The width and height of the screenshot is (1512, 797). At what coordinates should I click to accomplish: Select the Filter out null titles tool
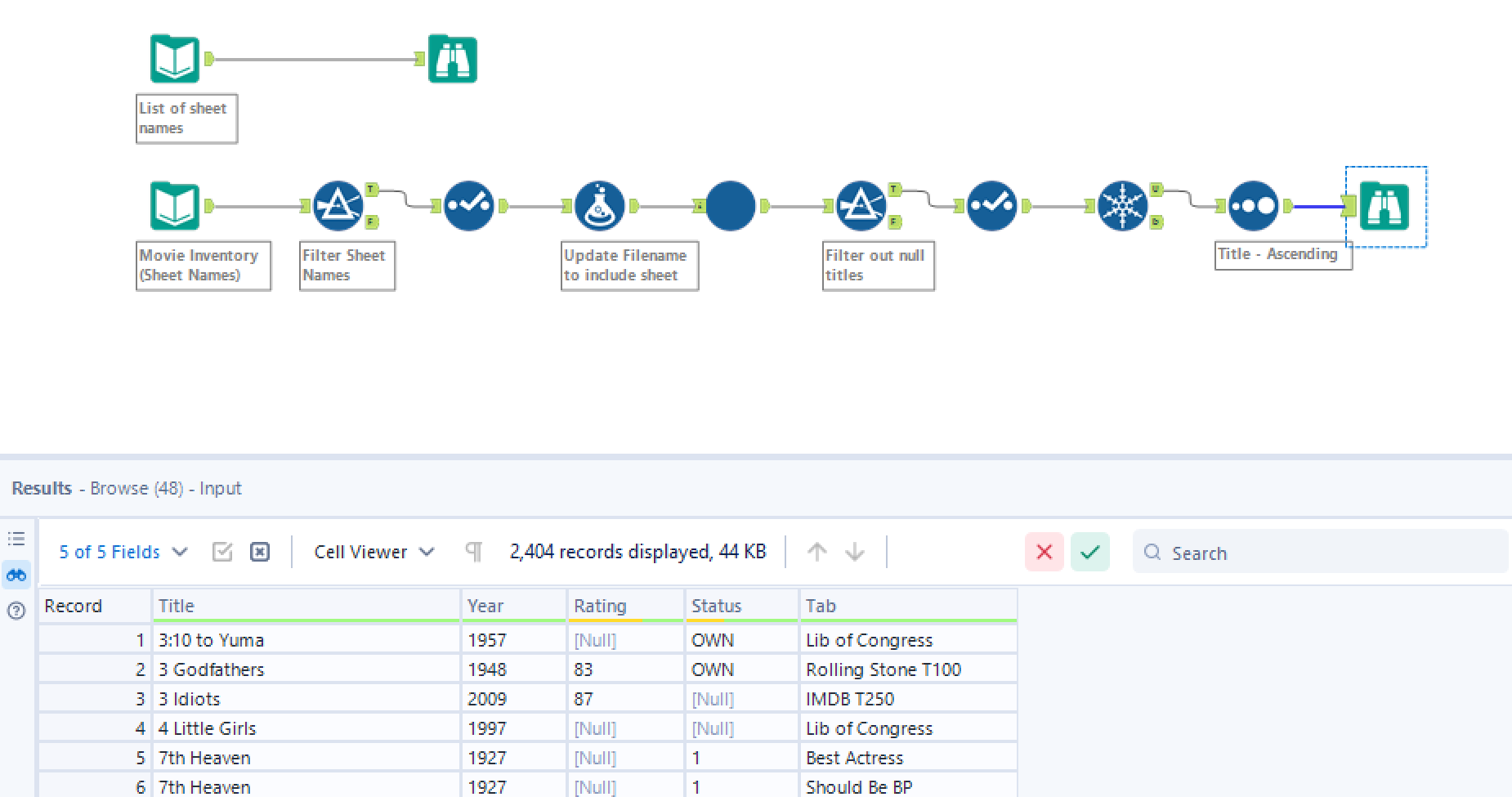tap(862, 205)
